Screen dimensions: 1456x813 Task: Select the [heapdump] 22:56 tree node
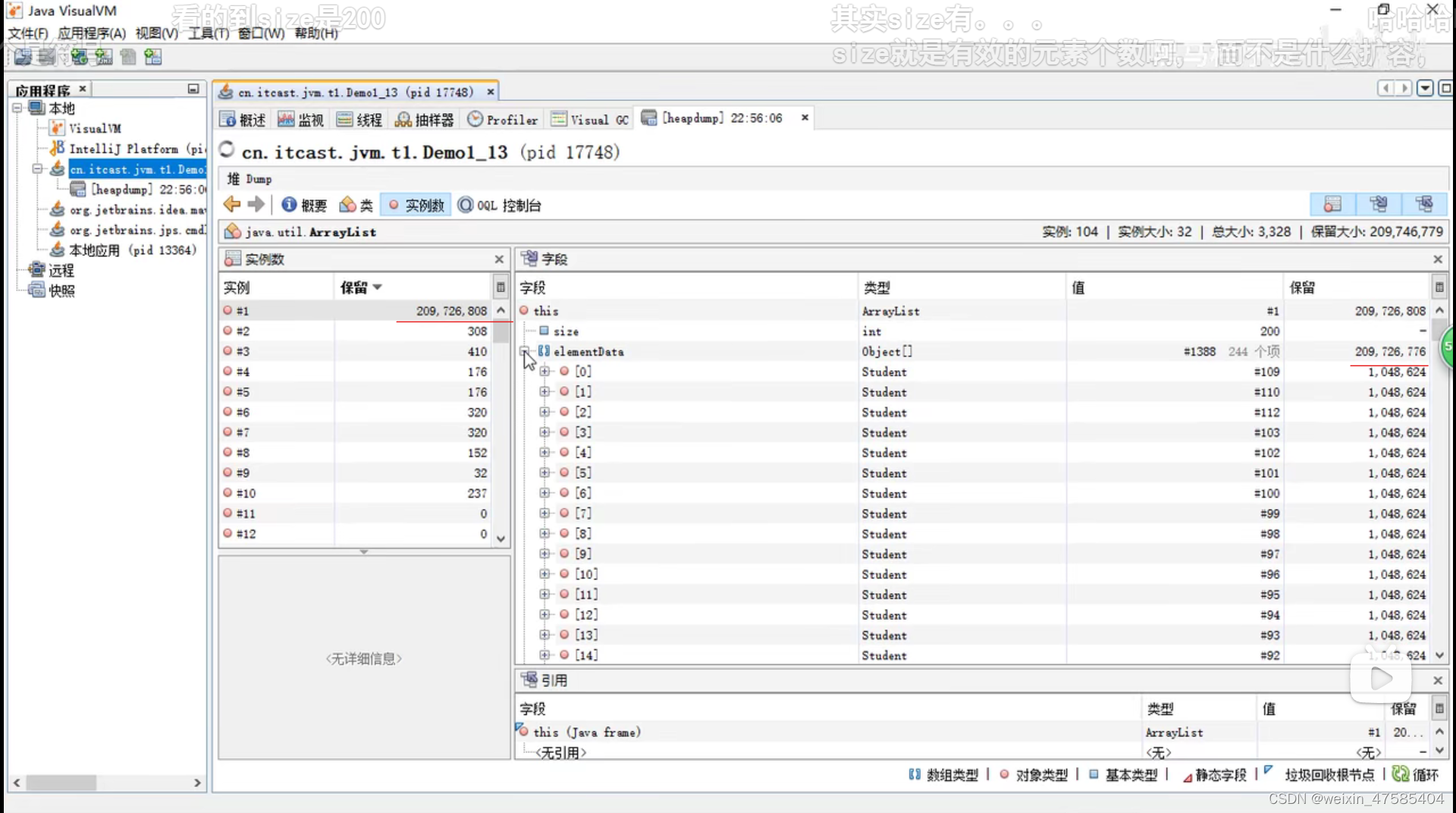point(139,190)
